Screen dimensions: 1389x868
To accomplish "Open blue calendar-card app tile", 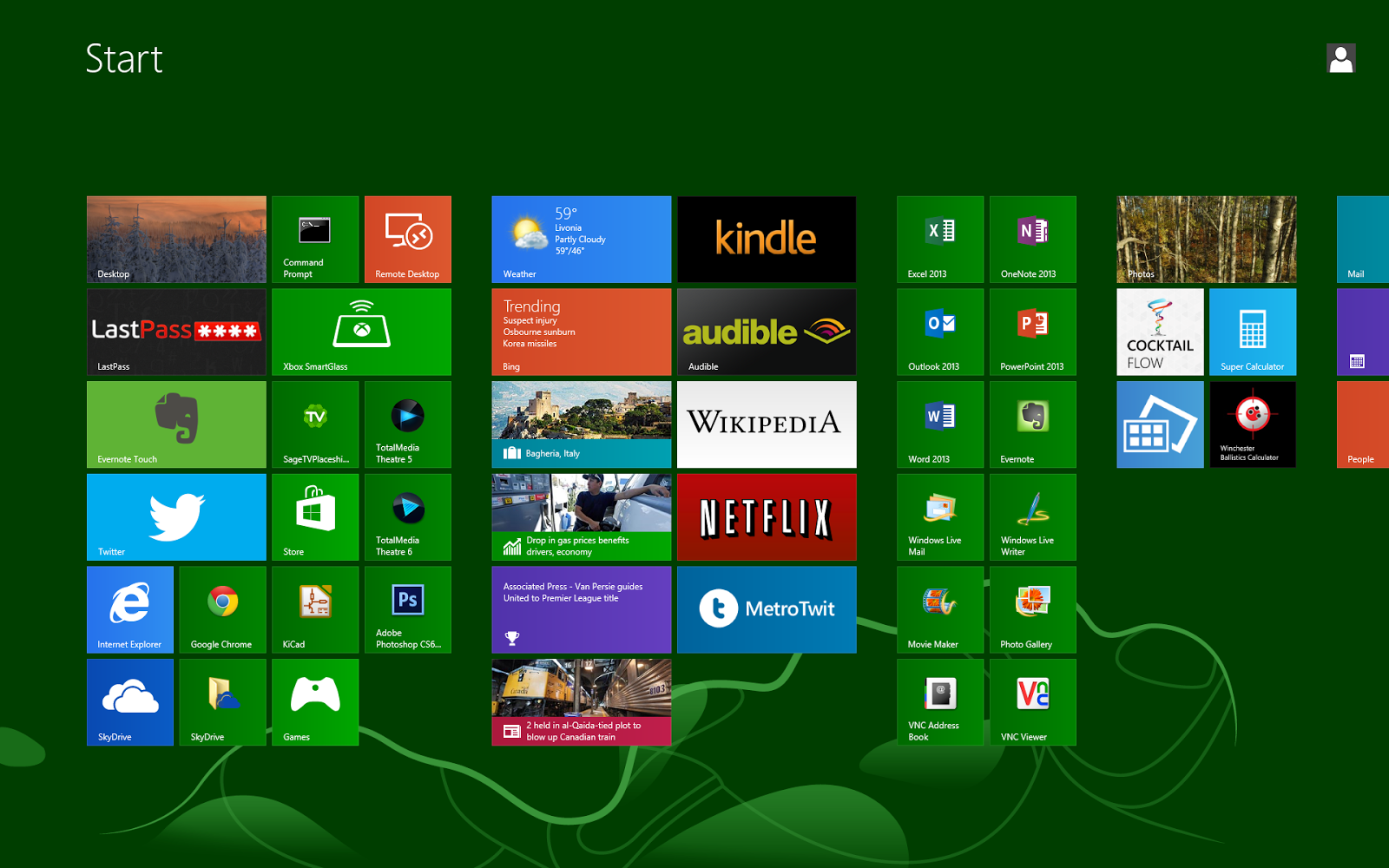I will 1161,424.
